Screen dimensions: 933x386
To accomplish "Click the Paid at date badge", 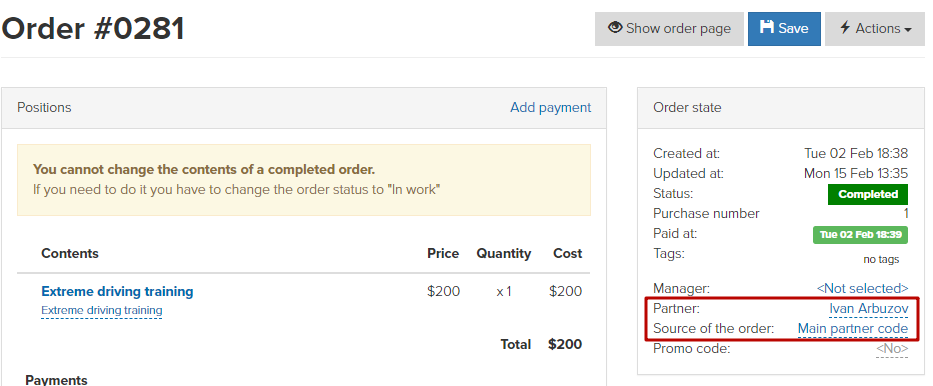I will click(x=860, y=234).
